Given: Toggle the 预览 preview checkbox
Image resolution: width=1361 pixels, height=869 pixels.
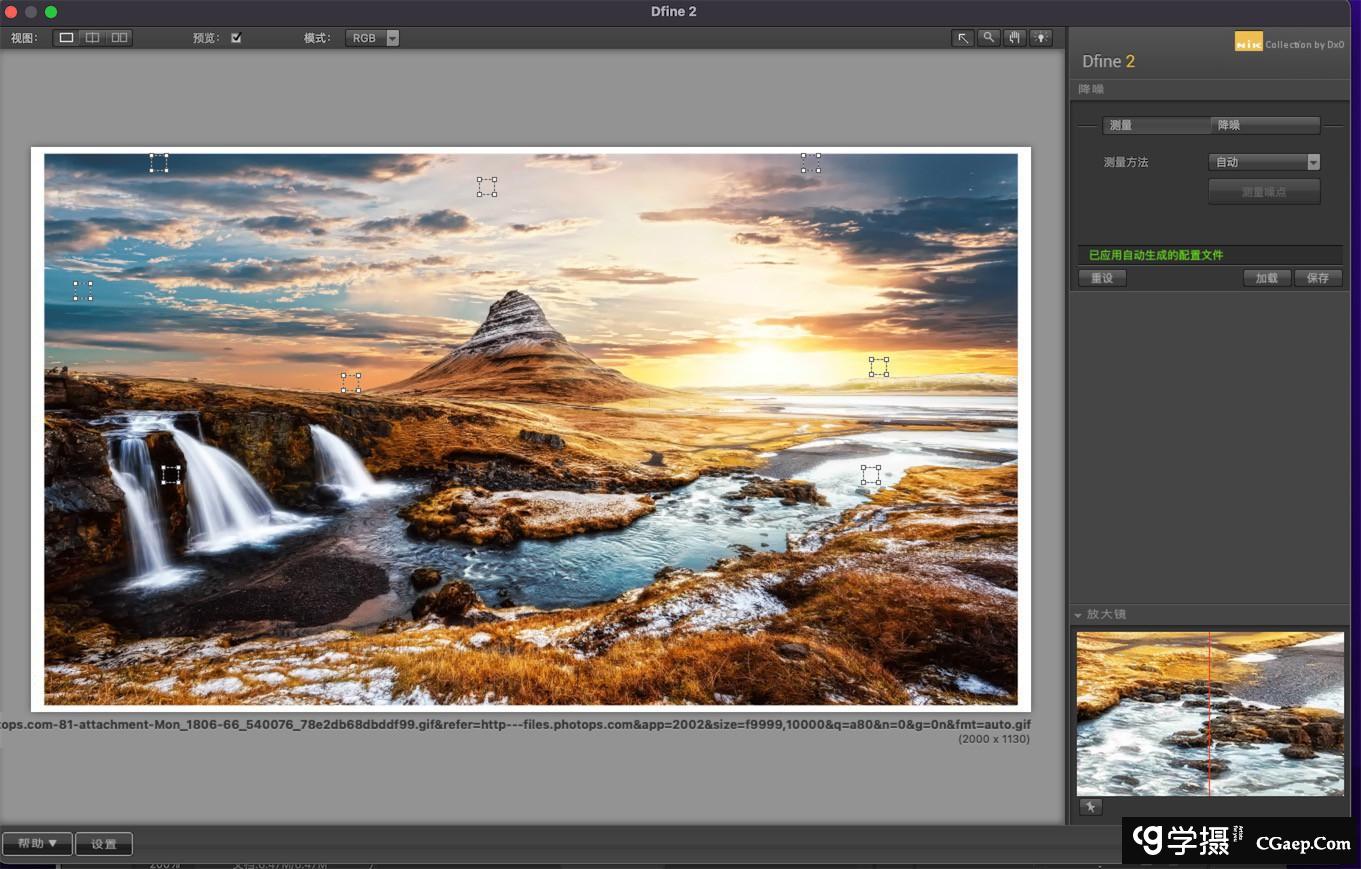Looking at the screenshot, I should point(236,38).
